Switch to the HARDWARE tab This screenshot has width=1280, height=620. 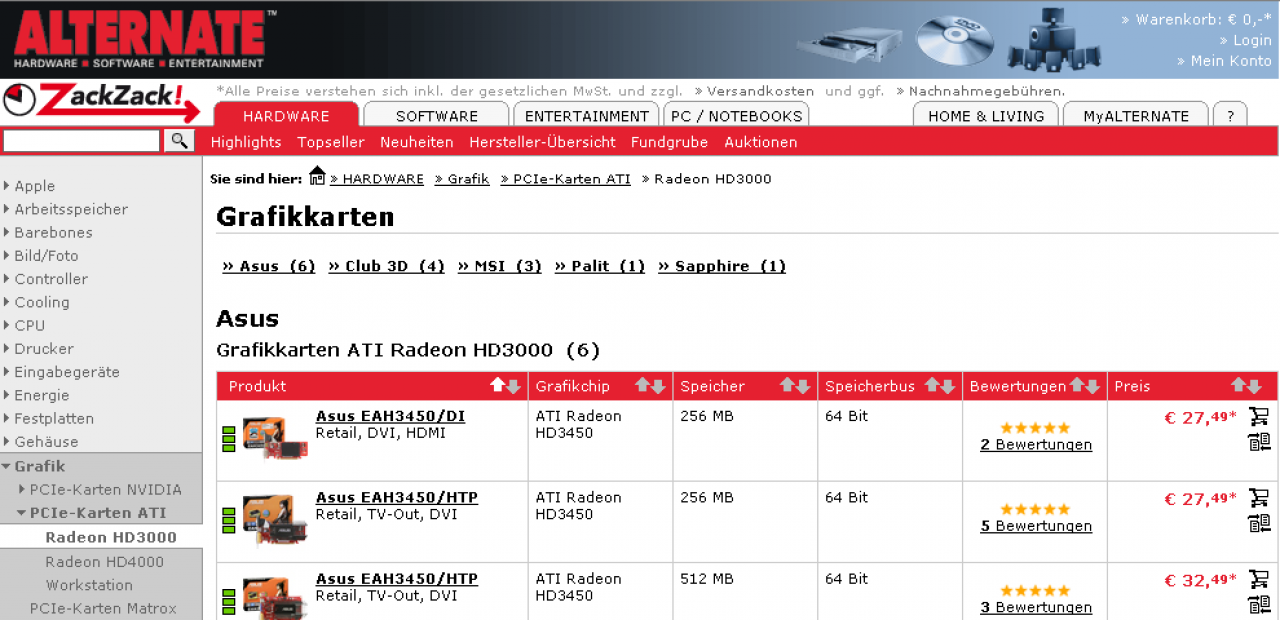286,115
